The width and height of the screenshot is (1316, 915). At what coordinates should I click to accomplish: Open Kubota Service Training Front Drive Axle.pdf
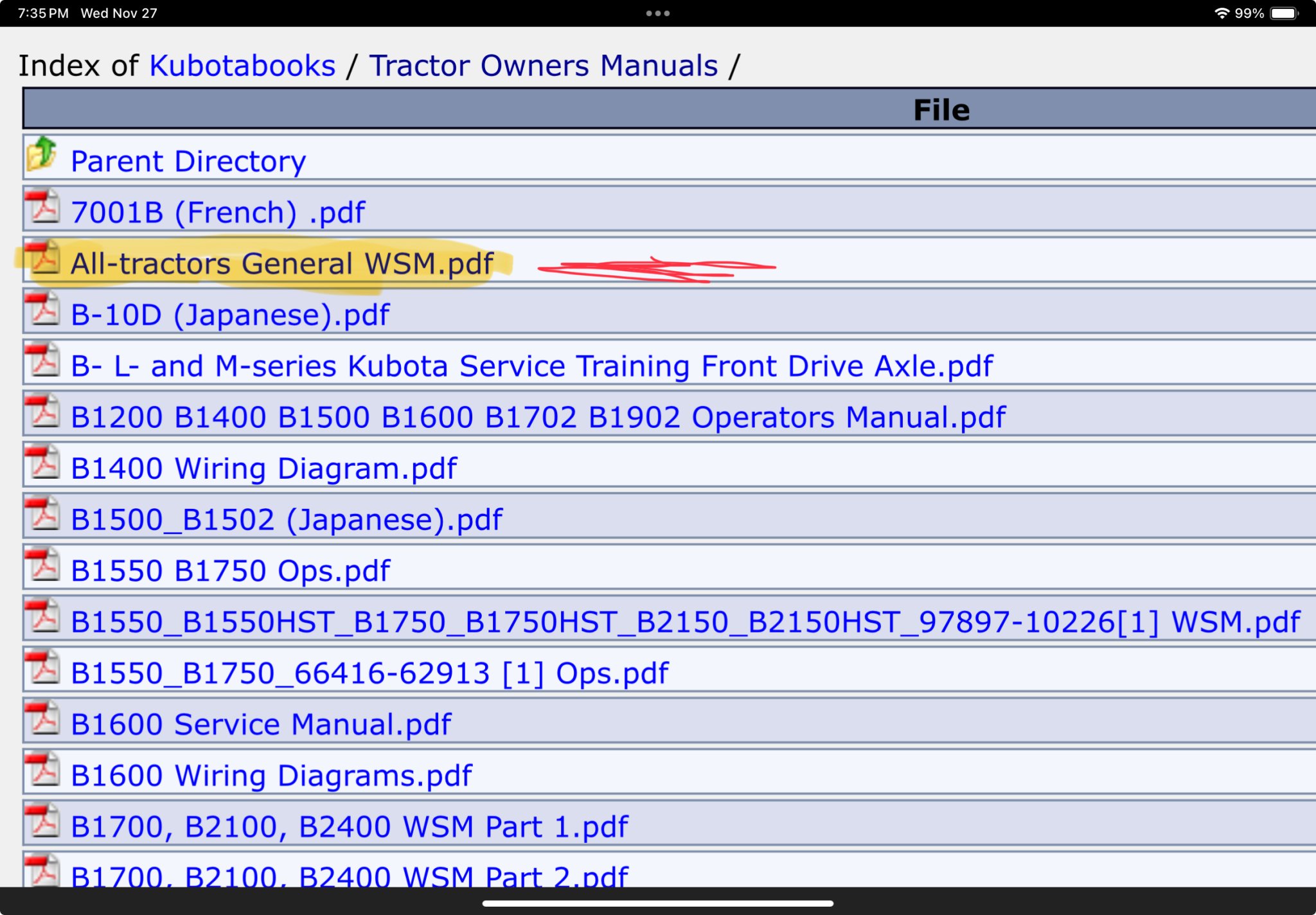(x=532, y=366)
